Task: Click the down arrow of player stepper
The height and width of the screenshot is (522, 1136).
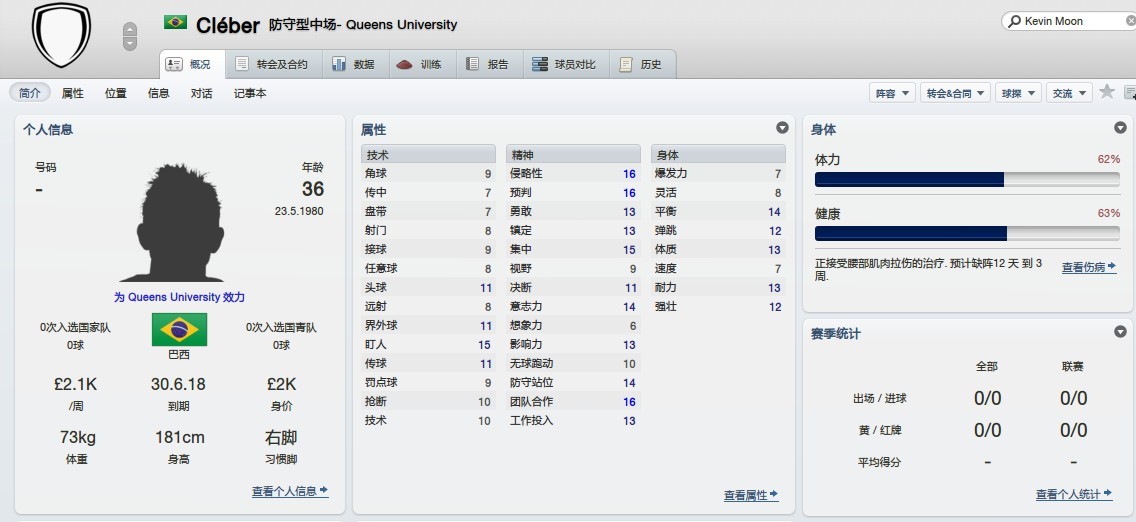Action: tap(130, 43)
